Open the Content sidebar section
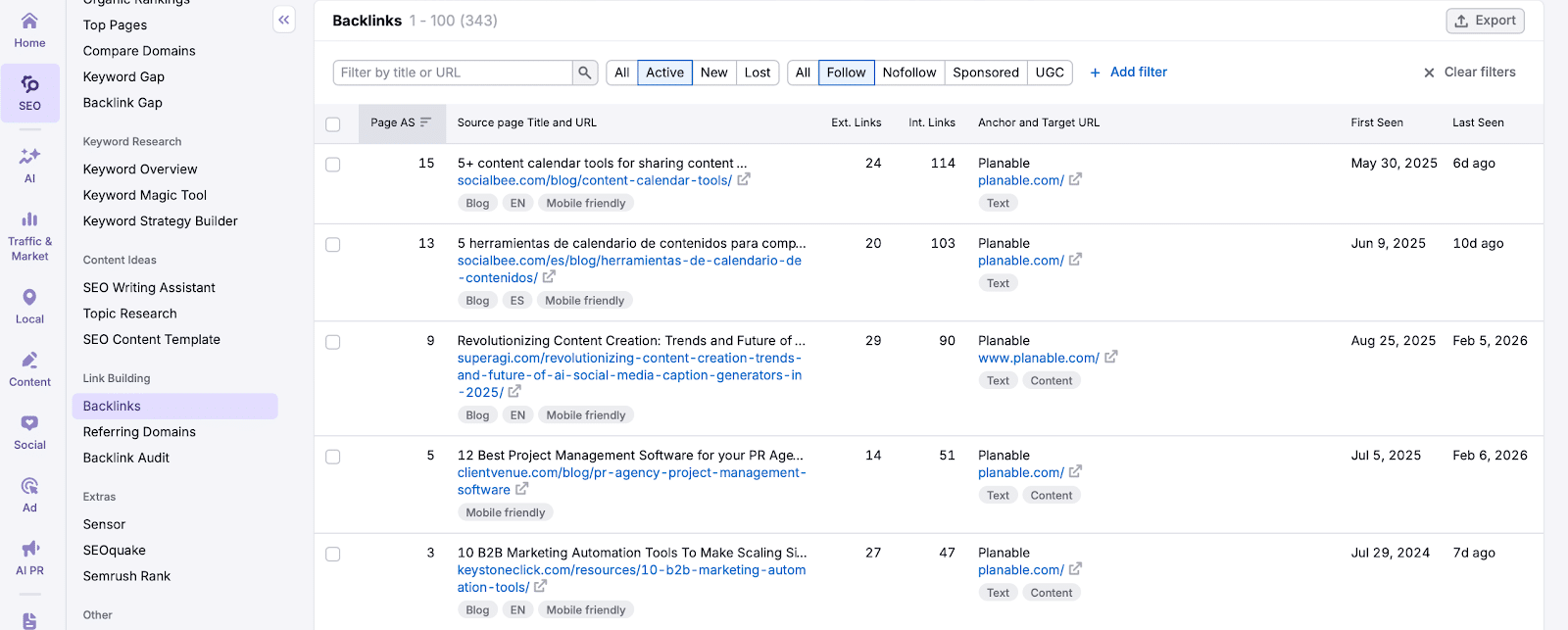The width and height of the screenshot is (1568, 630). 29,369
